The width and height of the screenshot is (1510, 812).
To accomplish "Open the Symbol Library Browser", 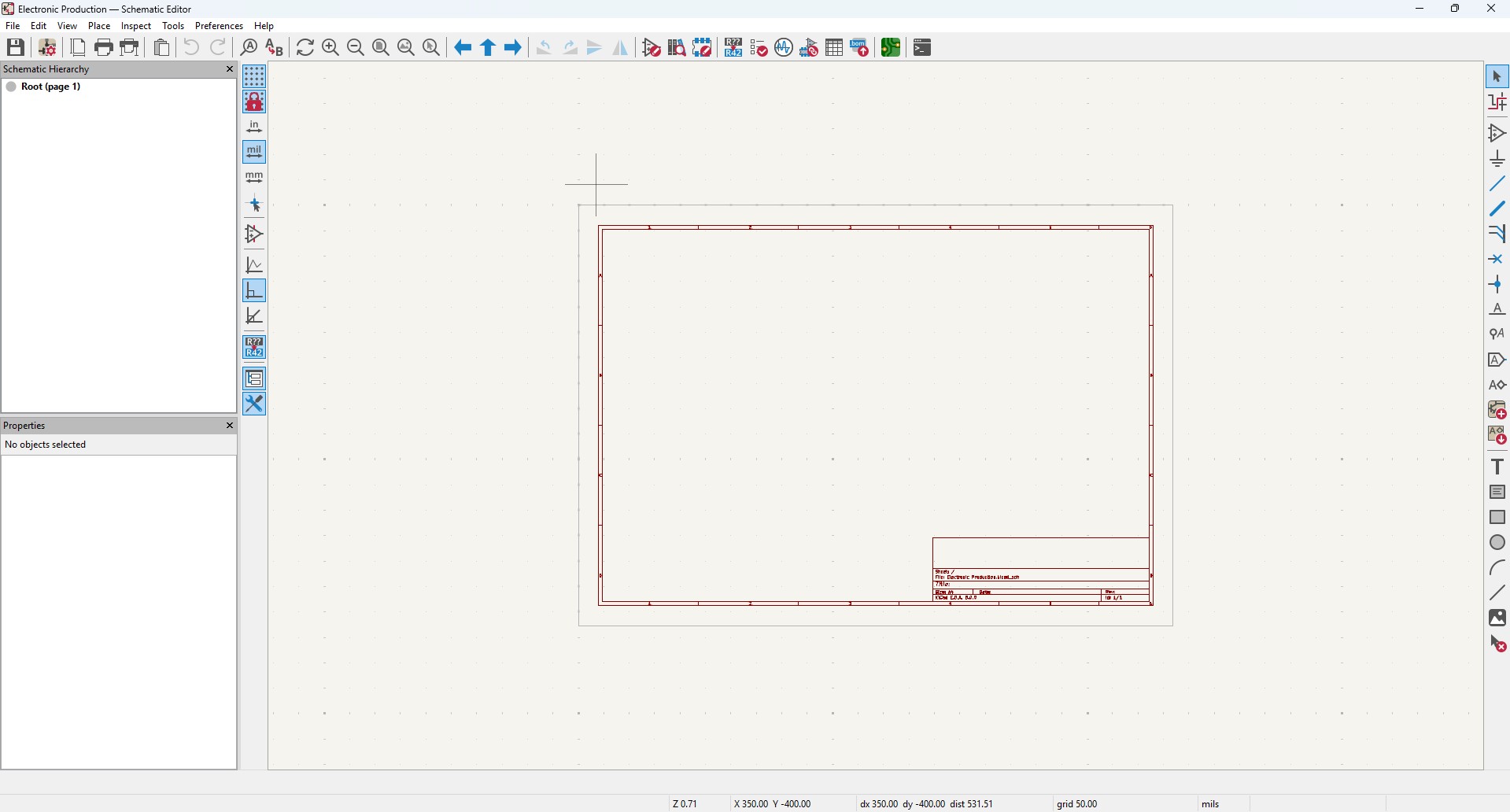I will click(677, 47).
